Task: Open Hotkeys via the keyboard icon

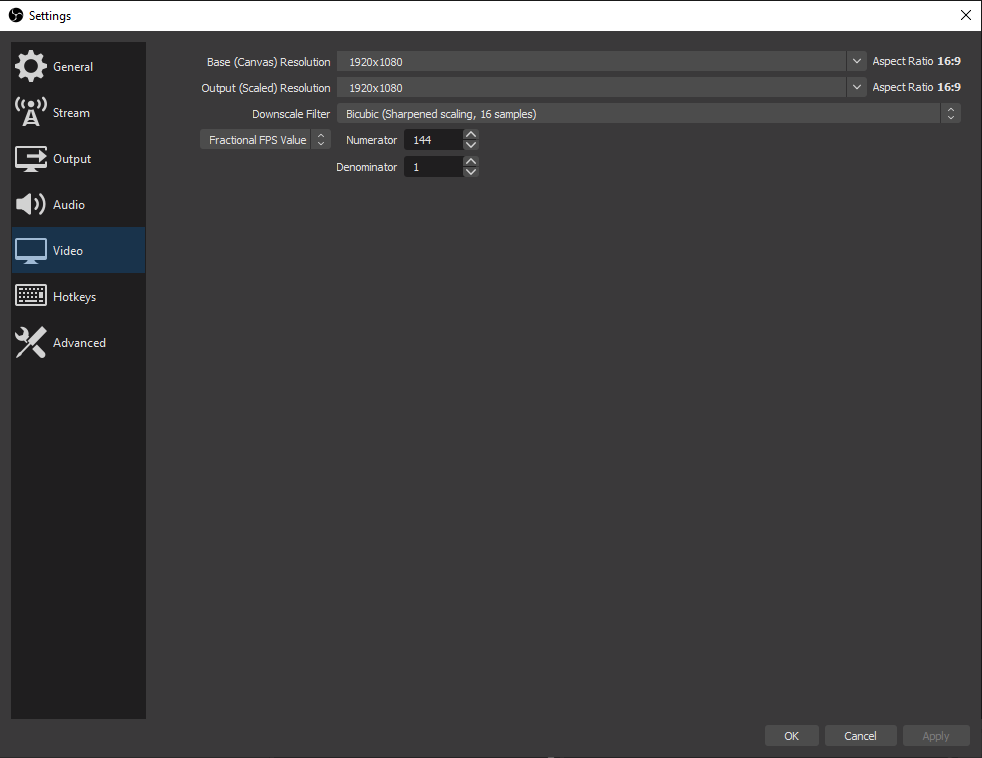Action: [x=30, y=296]
